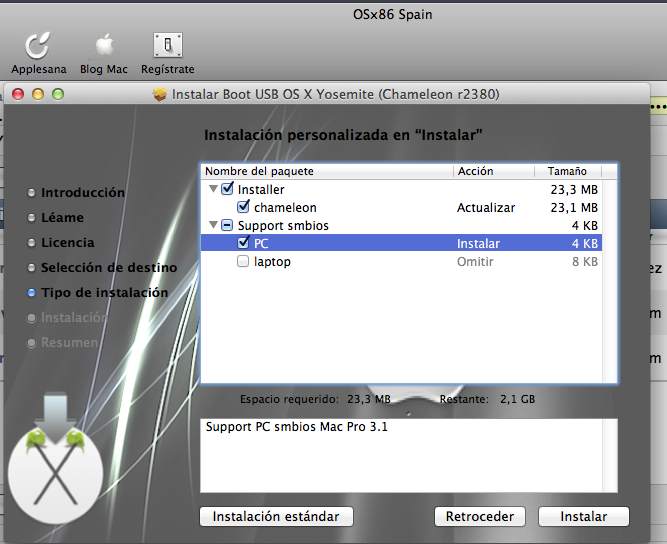Select the Installer row label
Image resolution: width=667 pixels, height=544 pixels.
click(261, 189)
